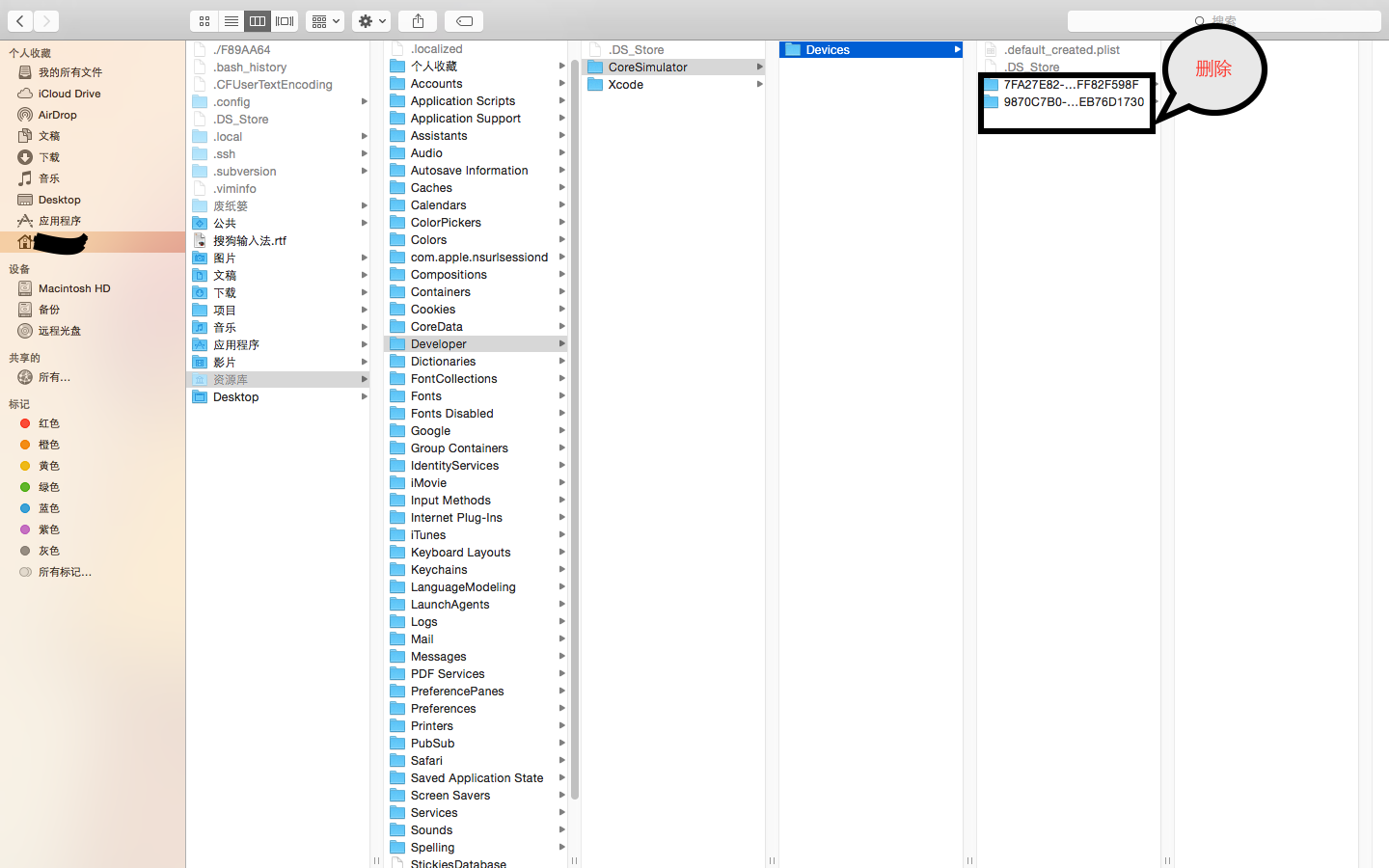Open the gear action menu

point(371,20)
